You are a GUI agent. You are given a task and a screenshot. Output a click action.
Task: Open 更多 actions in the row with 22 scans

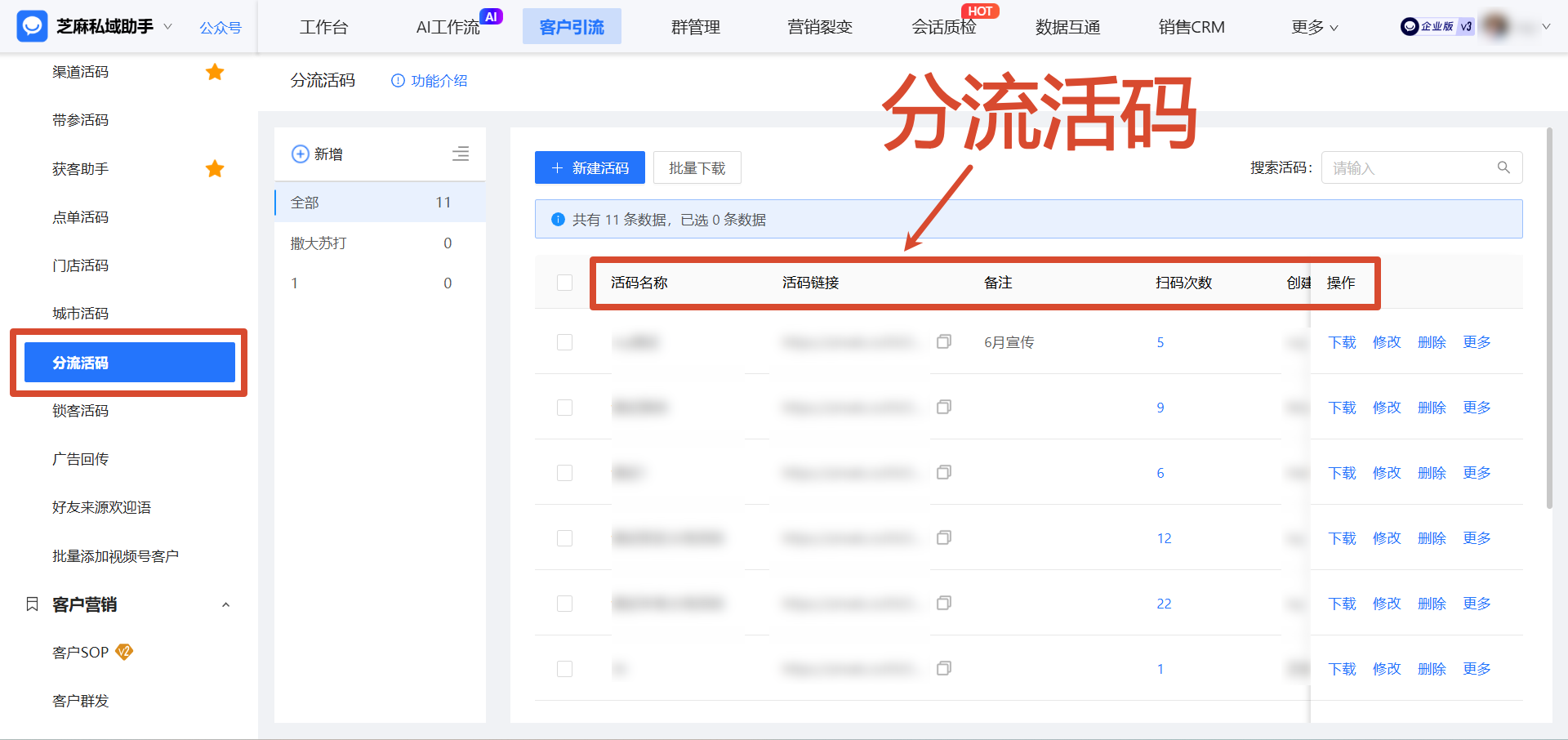1477,604
